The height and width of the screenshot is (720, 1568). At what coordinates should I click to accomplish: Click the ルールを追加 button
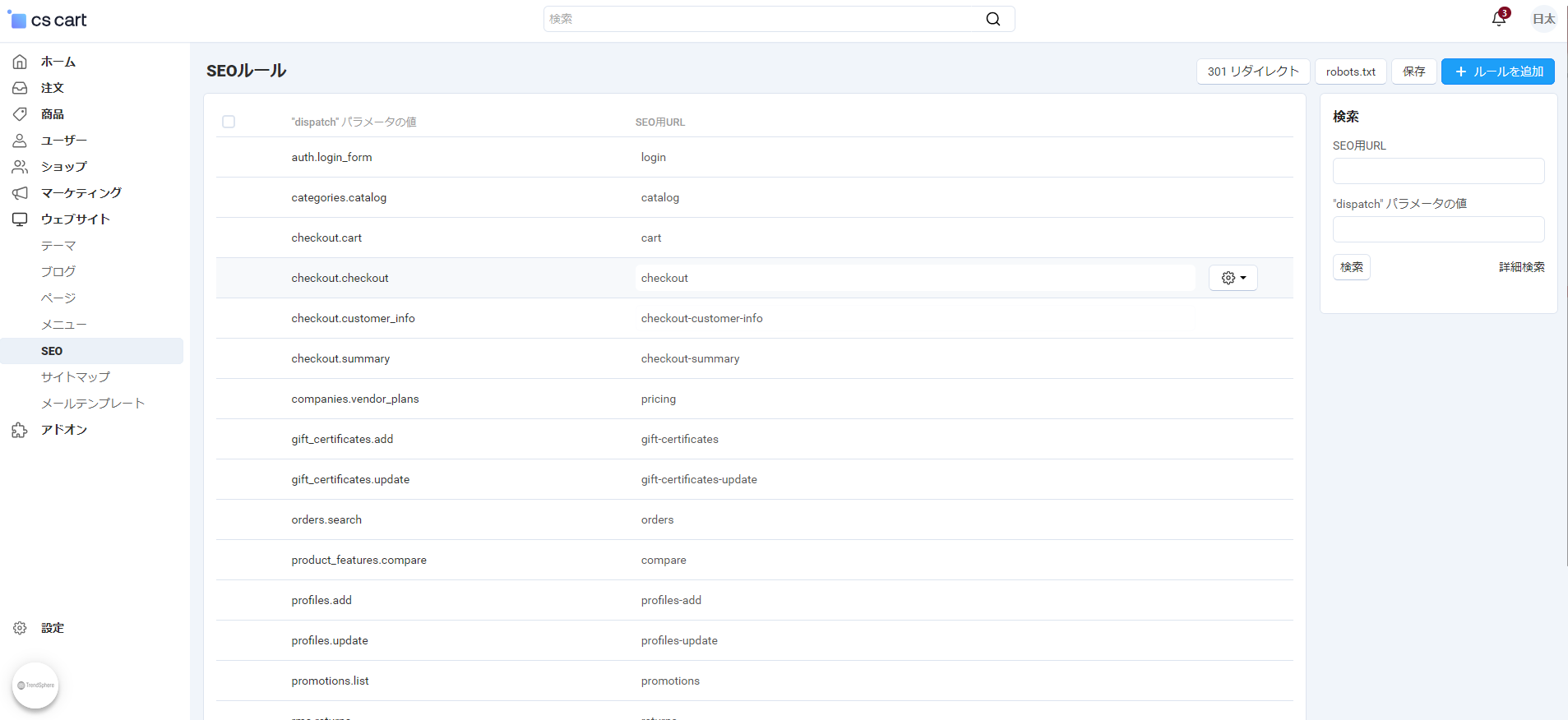1497,72
